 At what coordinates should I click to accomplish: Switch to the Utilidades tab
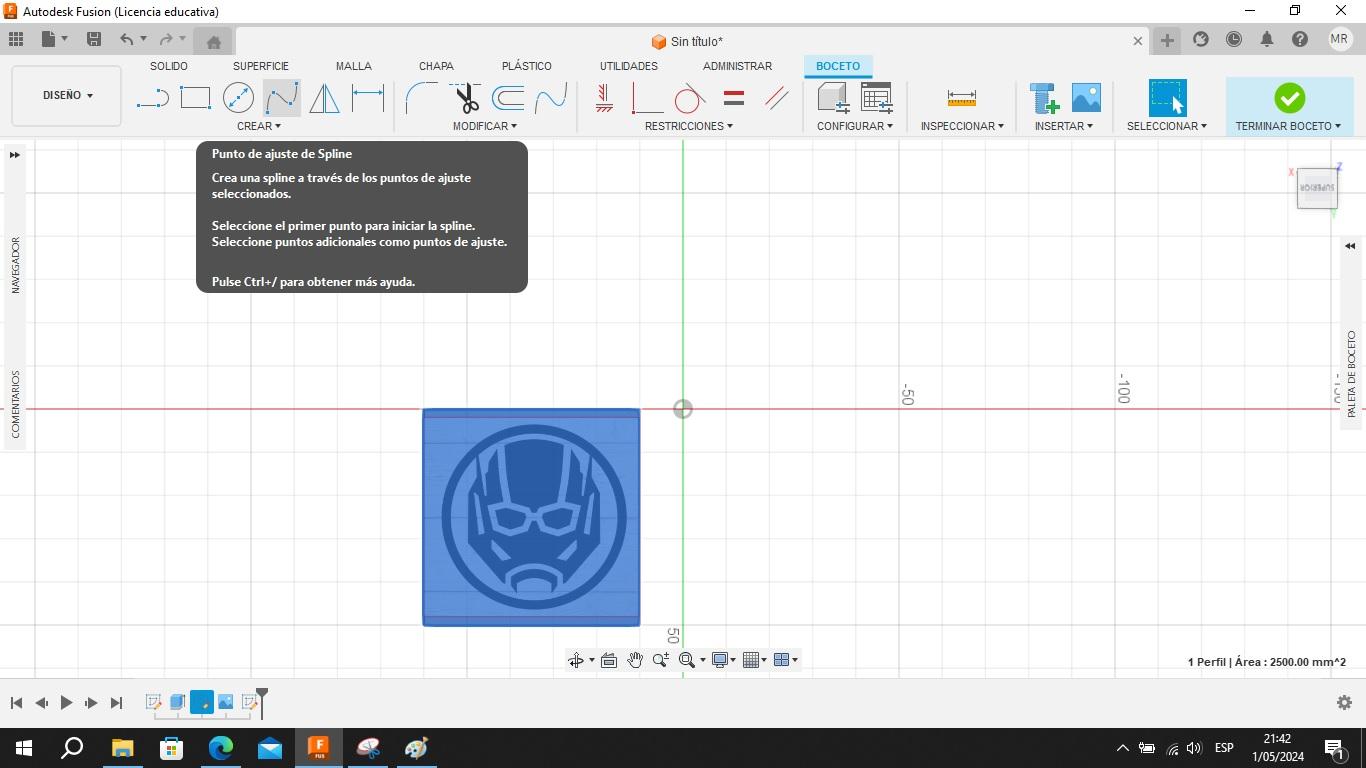[629, 66]
